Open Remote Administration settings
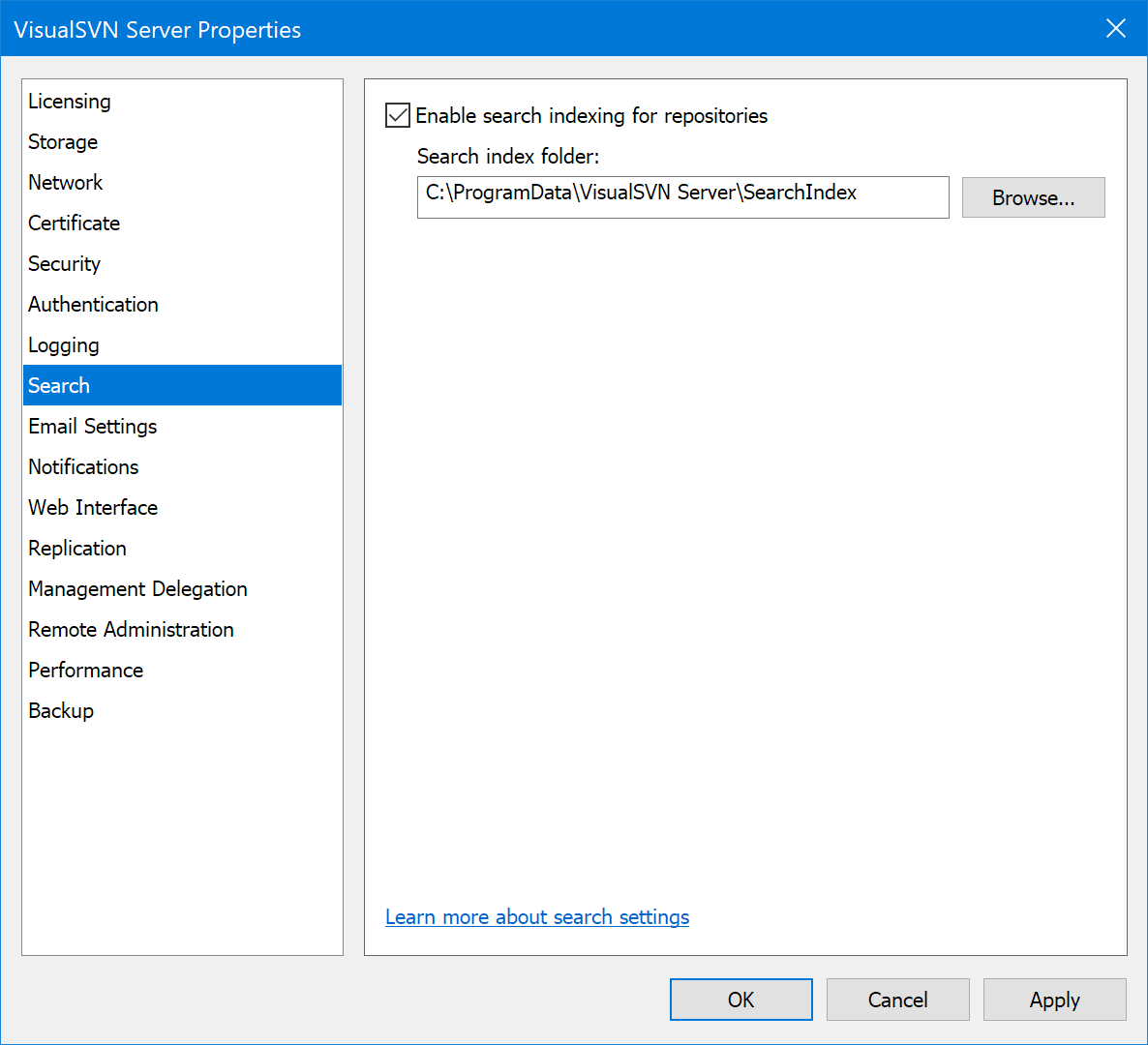1148x1045 pixels. 182,629
